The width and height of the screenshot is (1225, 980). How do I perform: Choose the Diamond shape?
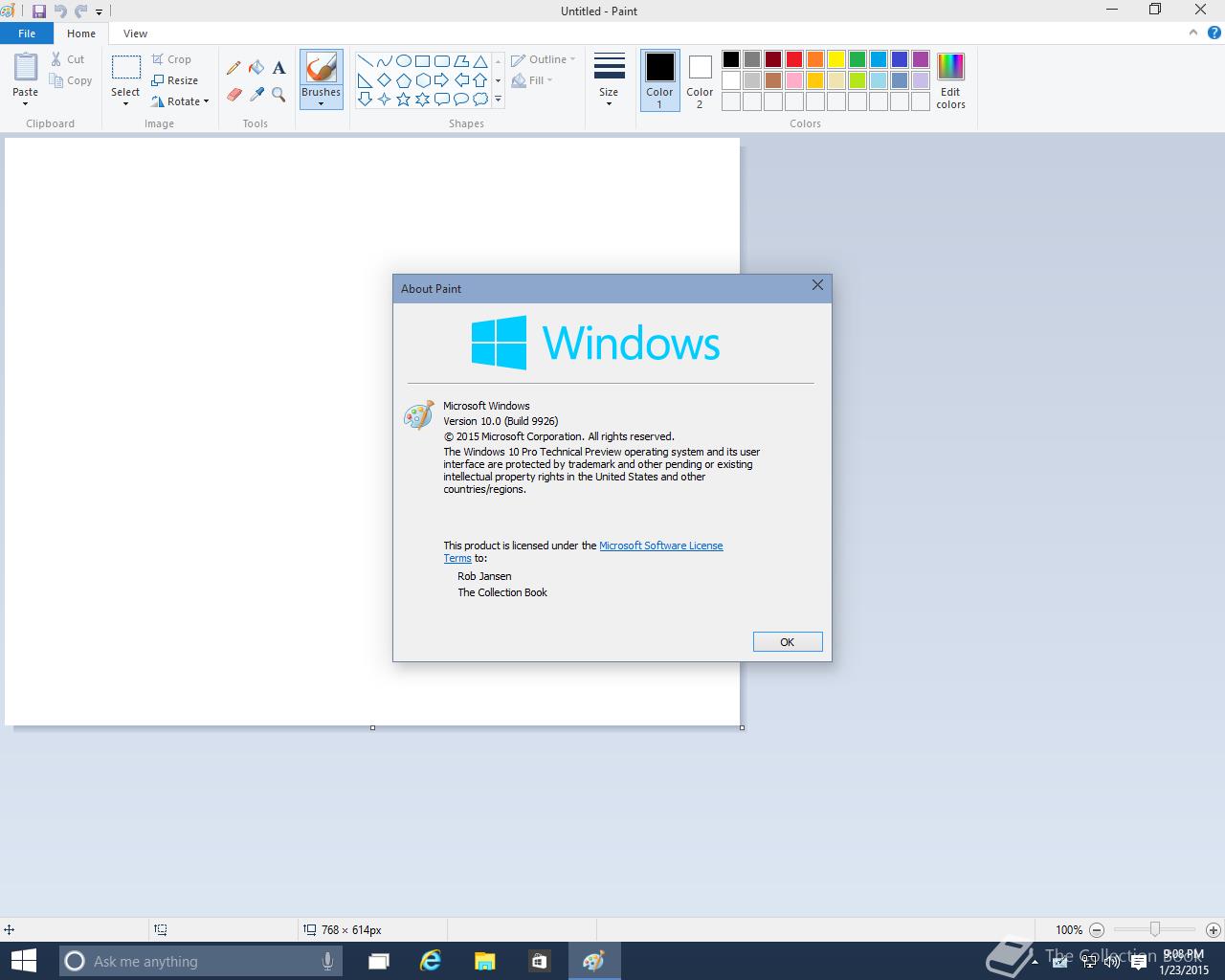384,79
